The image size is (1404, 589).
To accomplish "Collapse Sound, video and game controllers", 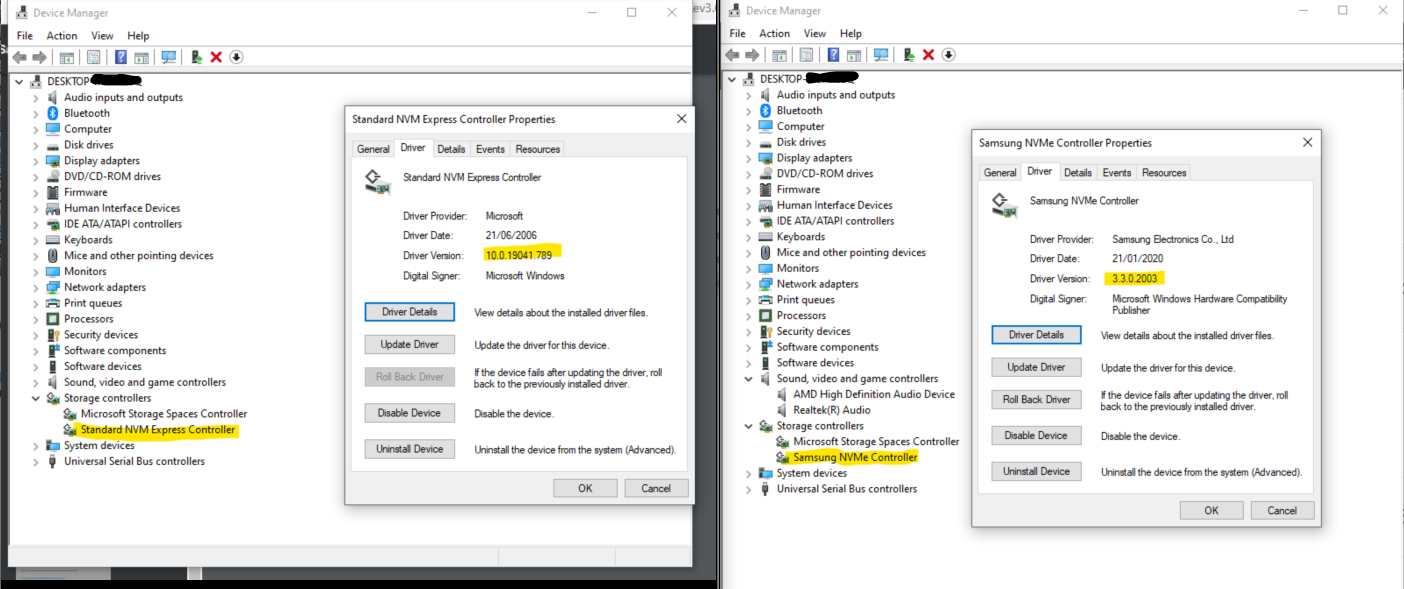I will click(749, 379).
